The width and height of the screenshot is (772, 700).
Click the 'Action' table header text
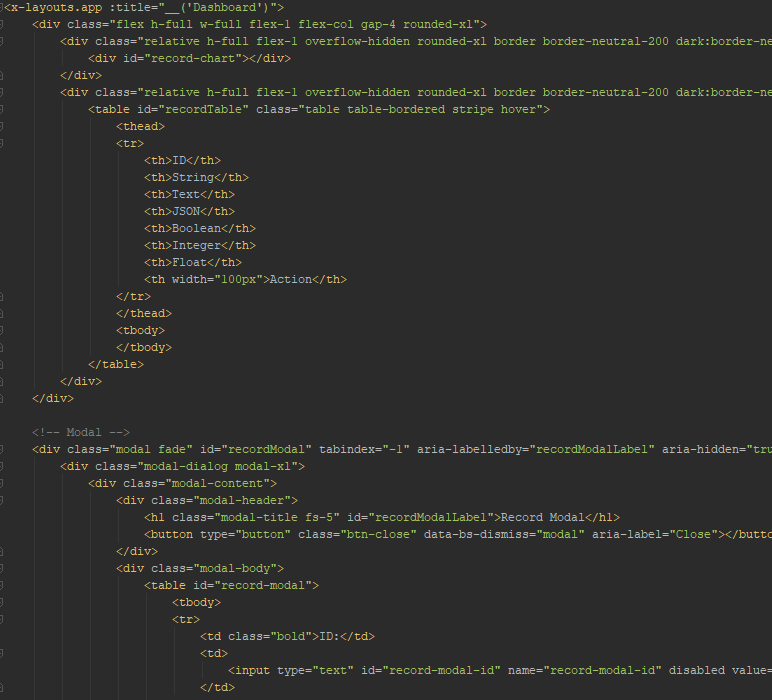[292, 279]
